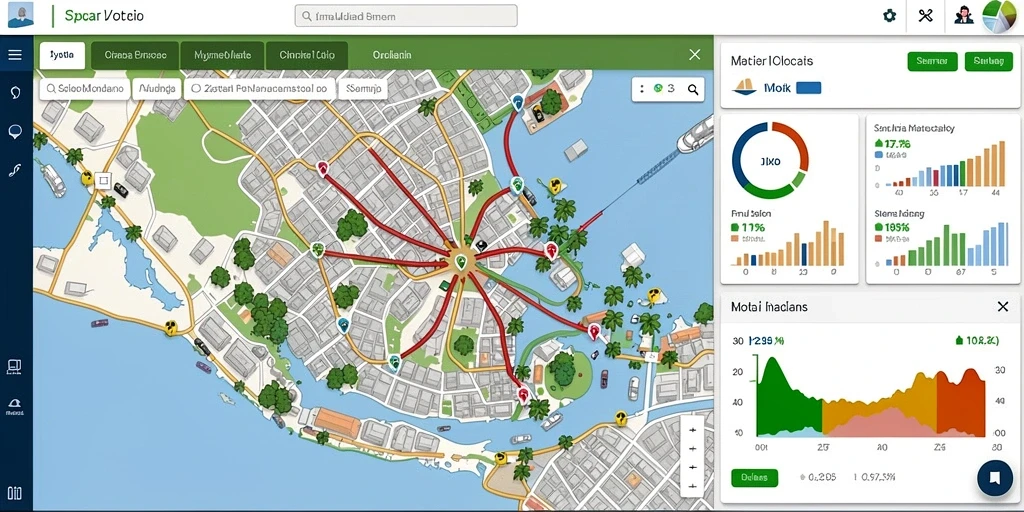This screenshot has width=1024, height=512.
Task: Switch to the Myme Ofiate tab
Action: [222, 56]
